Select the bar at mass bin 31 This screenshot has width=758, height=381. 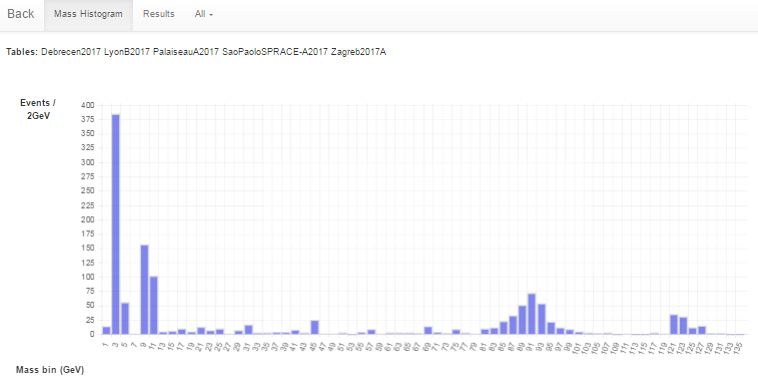[248, 330]
